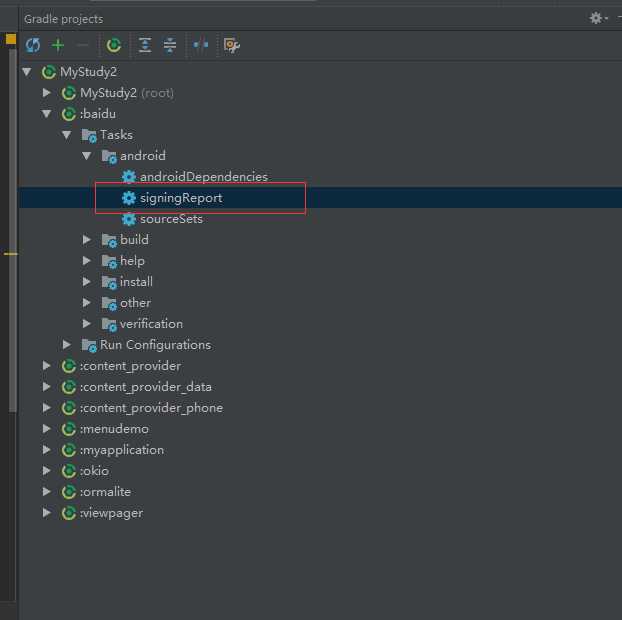Click build folder icon
The width and height of the screenshot is (622, 620).
coord(109,240)
